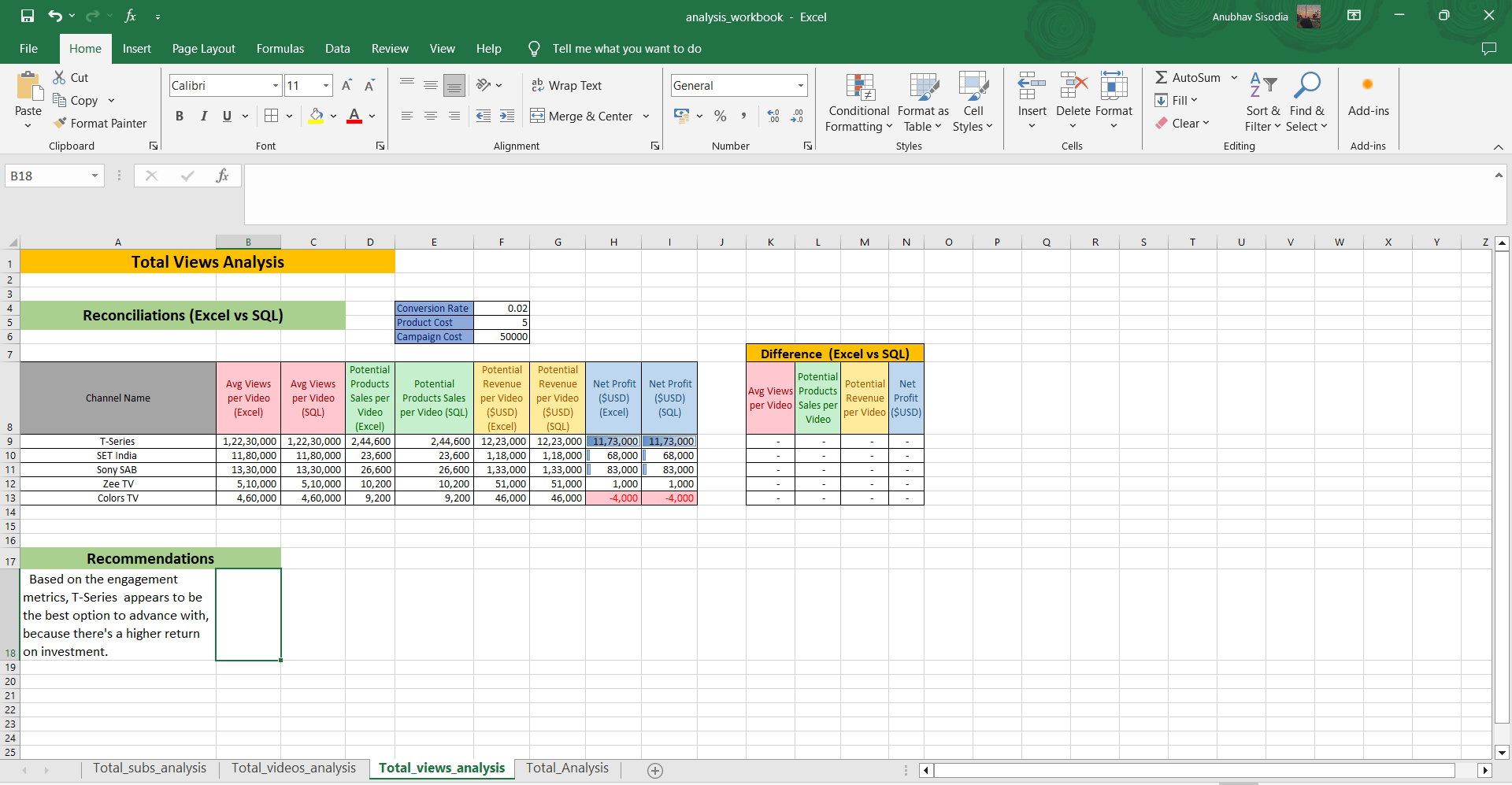This screenshot has height=785, width=1512.
Task: Expand the AutoSum dropdown arrow
Action: tap(1234, 77)
